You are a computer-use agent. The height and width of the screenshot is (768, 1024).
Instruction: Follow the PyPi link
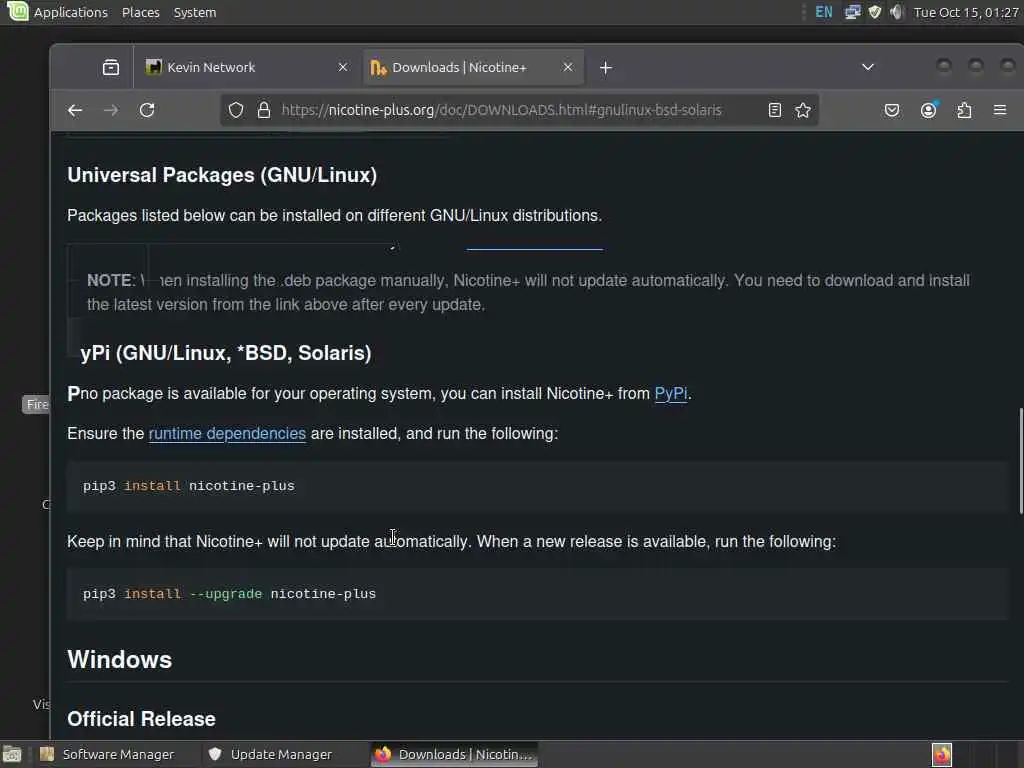click(671, 393)
